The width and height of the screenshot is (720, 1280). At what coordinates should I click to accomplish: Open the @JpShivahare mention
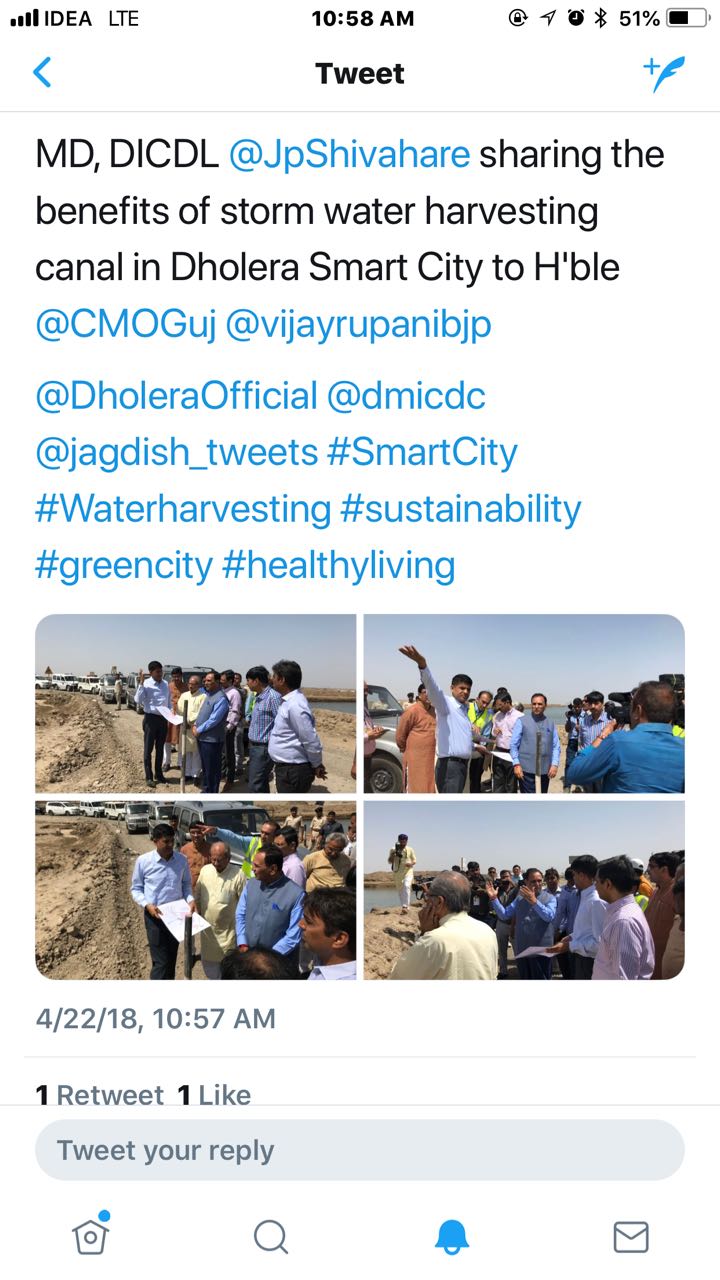(x=349, y=155)
